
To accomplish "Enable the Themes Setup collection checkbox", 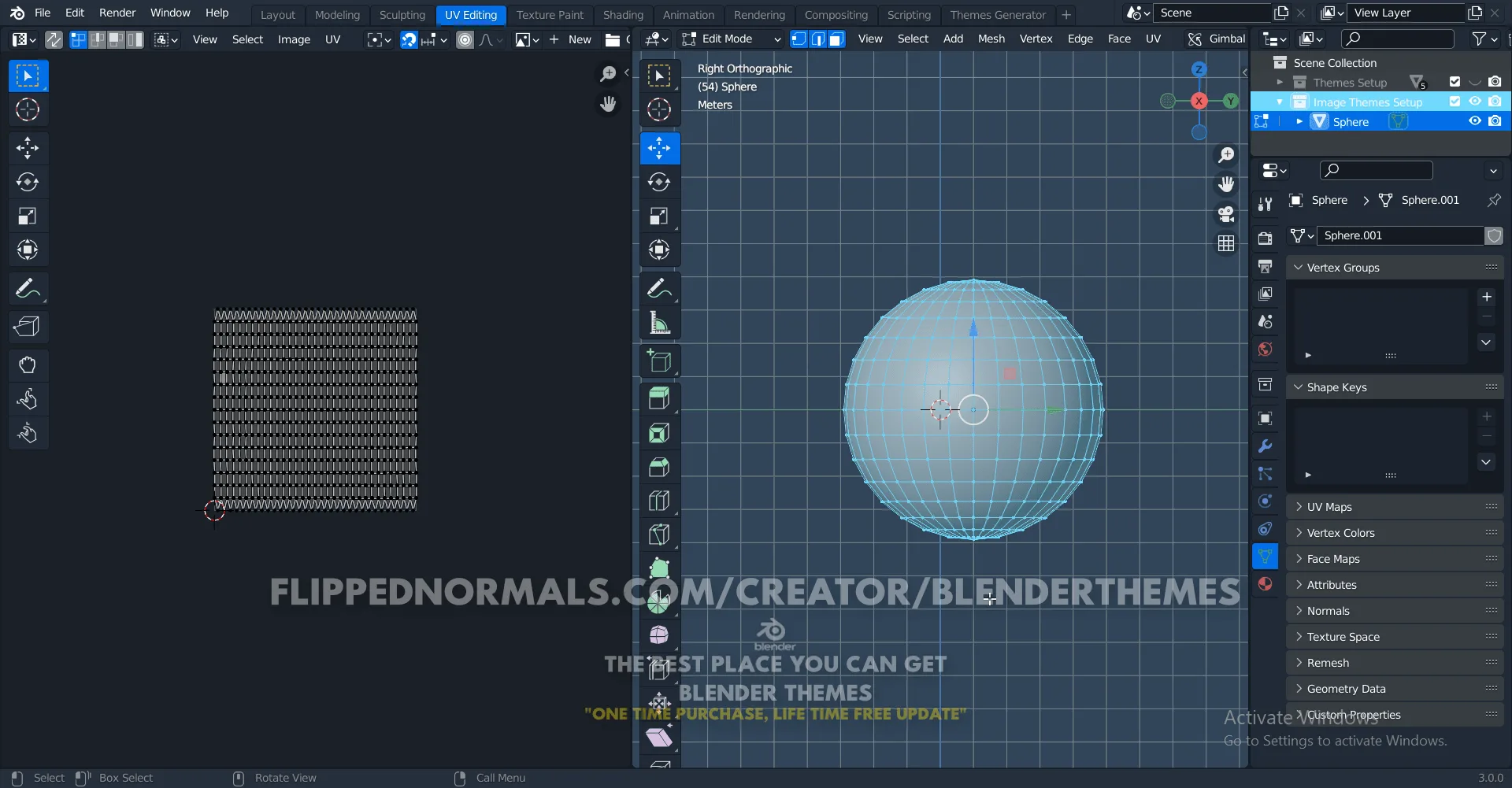I will pos(1455,82).
